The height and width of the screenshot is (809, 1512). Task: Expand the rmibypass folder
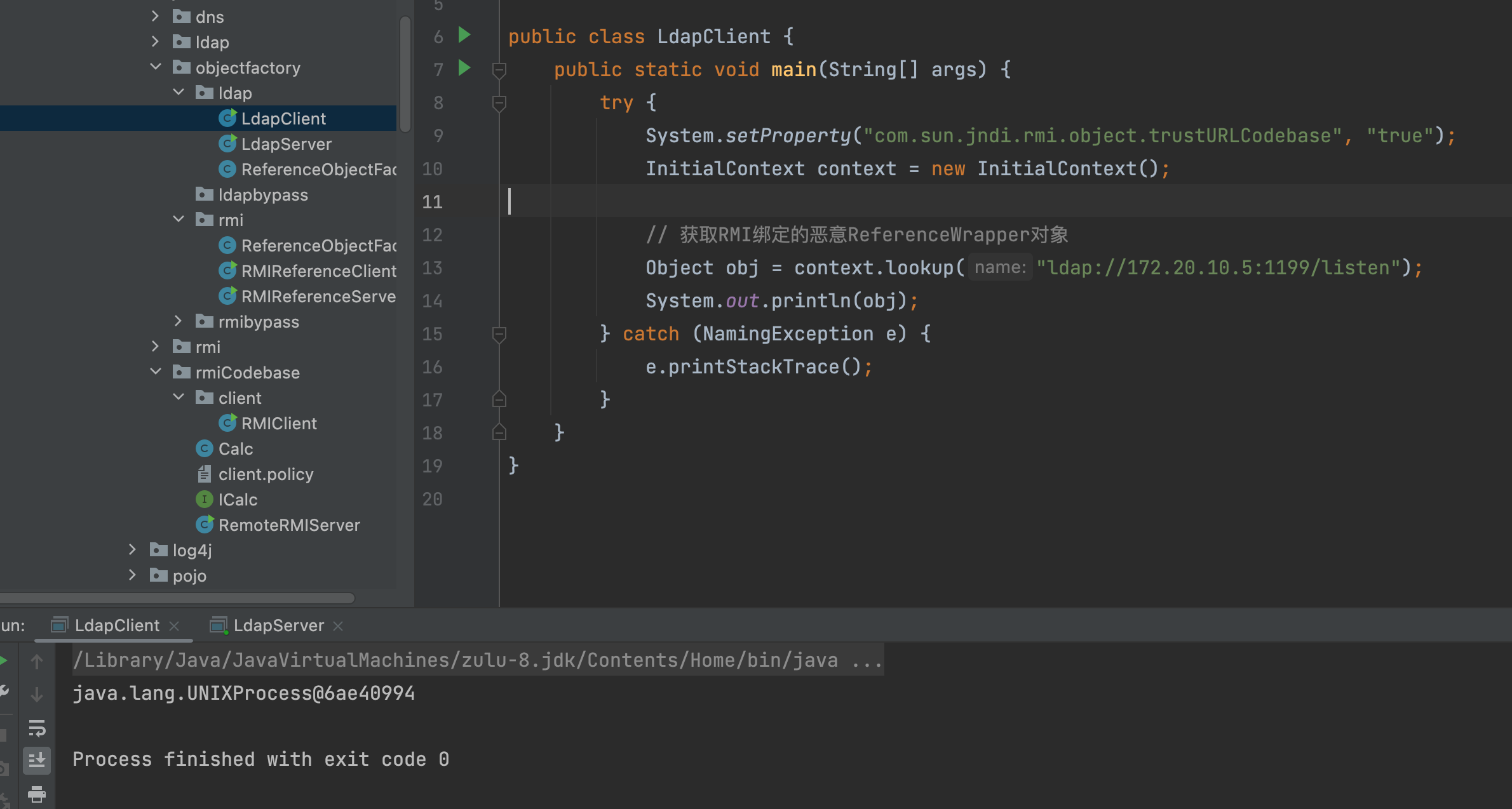pos(179,321)
